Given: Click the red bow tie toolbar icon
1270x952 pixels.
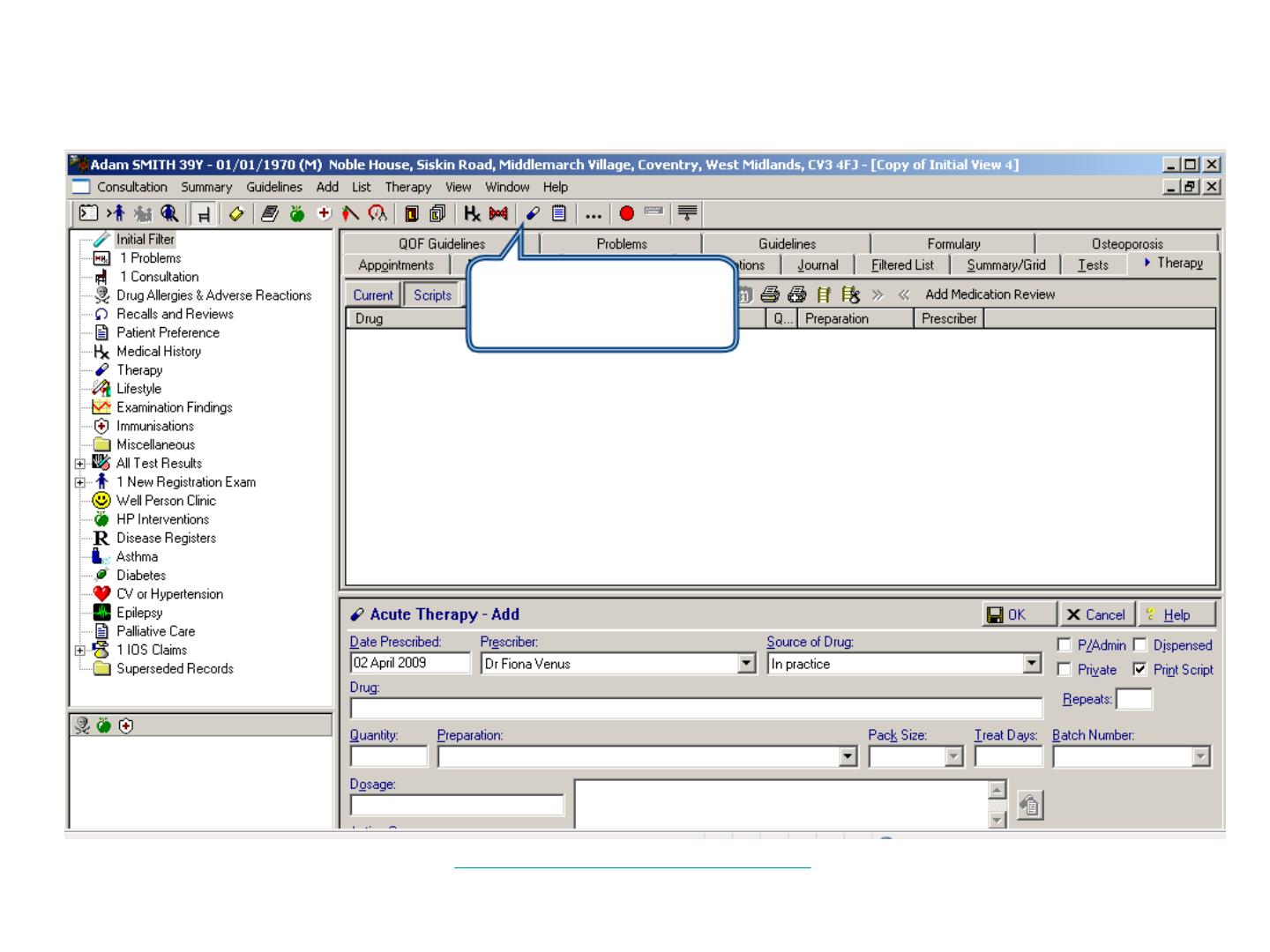Looking at the screenshot, I should pos(499,213).
